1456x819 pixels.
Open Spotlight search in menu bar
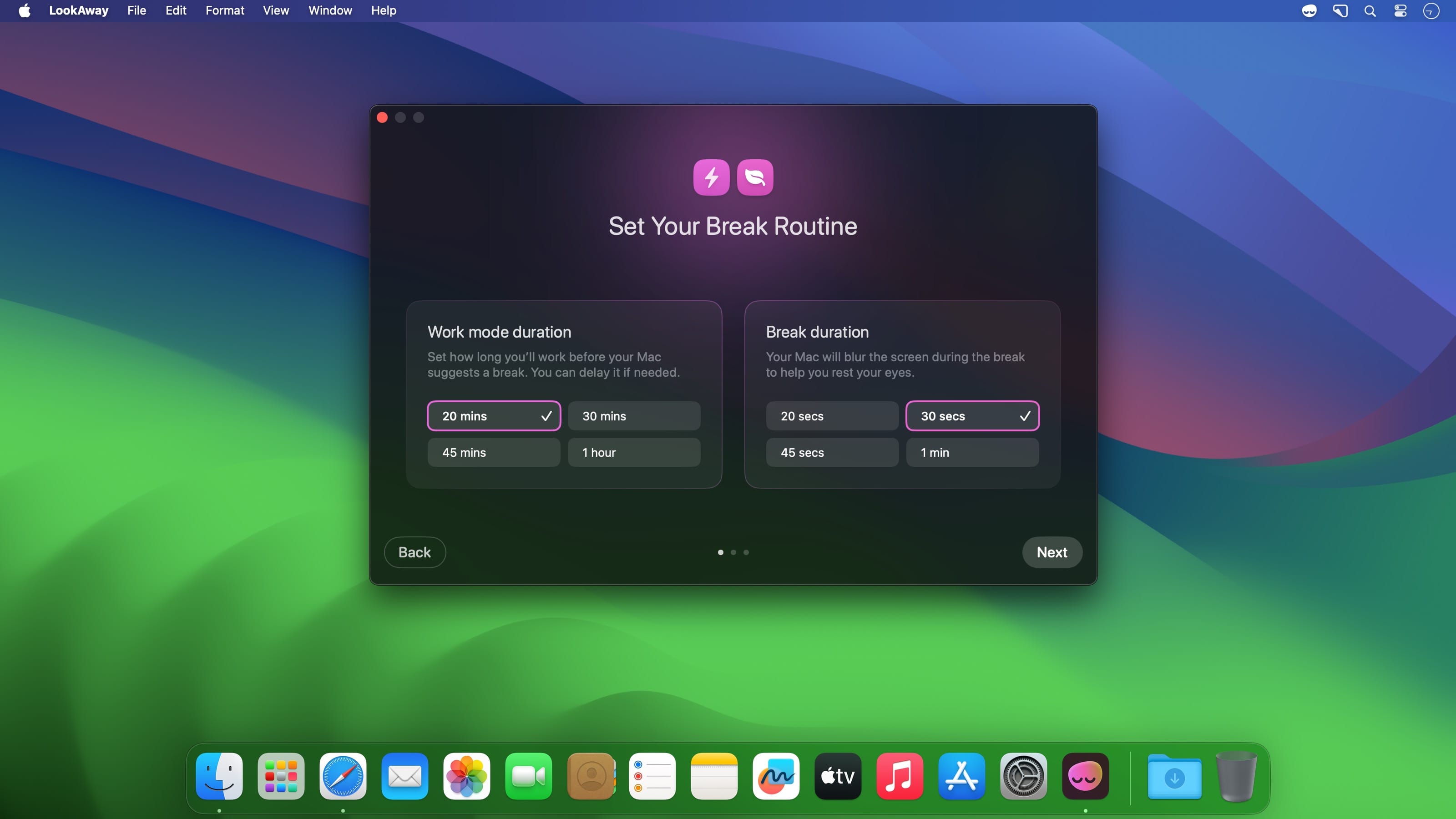coord(1370,11)
